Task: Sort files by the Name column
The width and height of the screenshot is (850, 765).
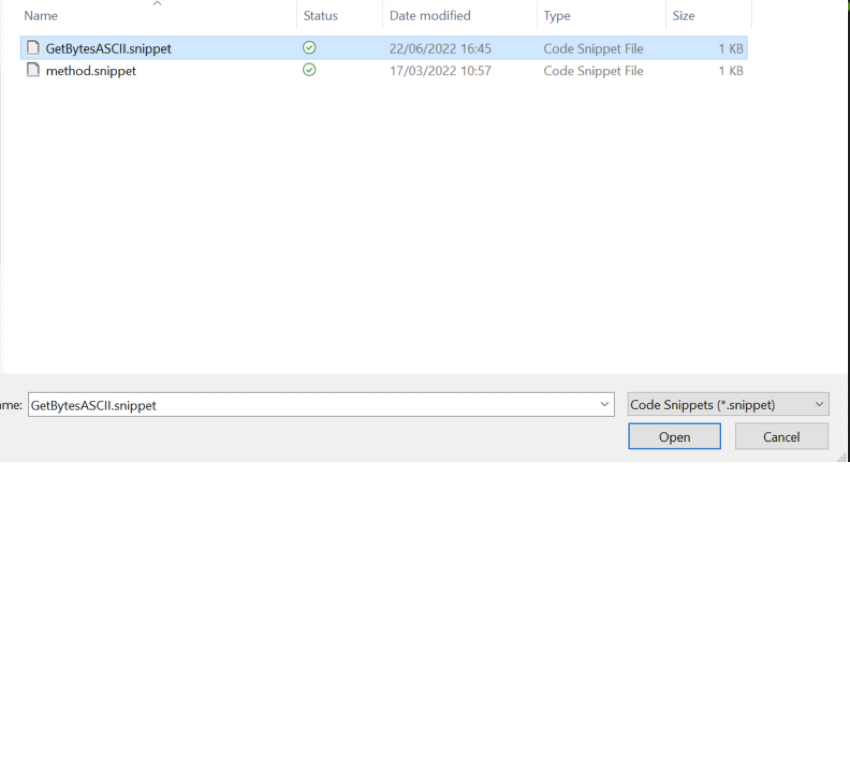Action: pos(41,16)
